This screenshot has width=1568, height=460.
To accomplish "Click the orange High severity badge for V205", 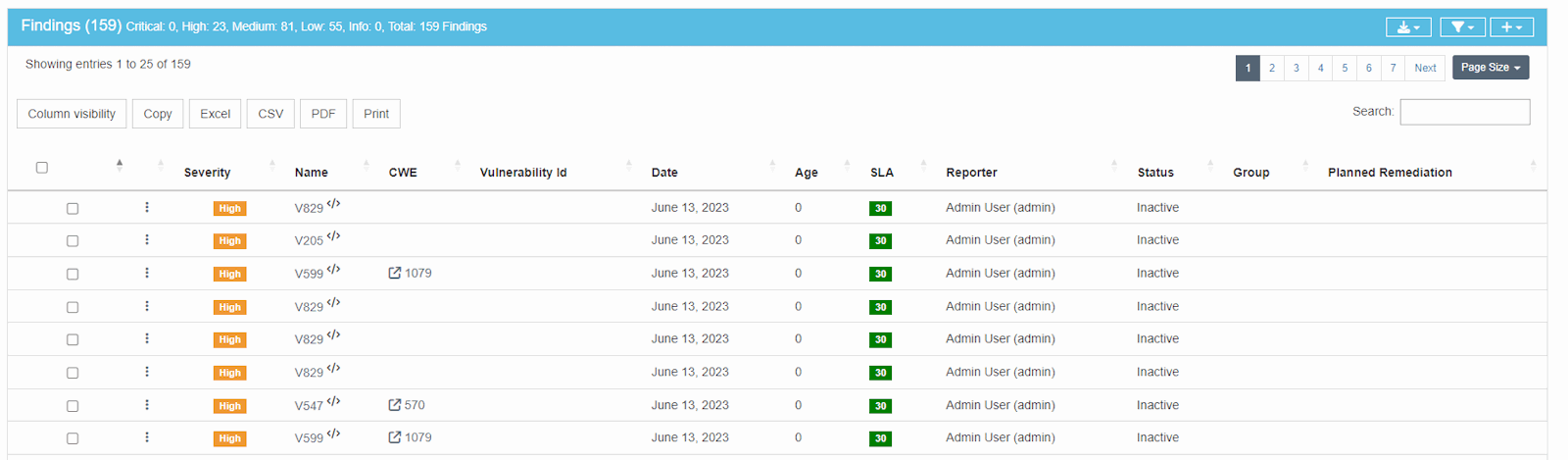I will (x=229, y=241).
